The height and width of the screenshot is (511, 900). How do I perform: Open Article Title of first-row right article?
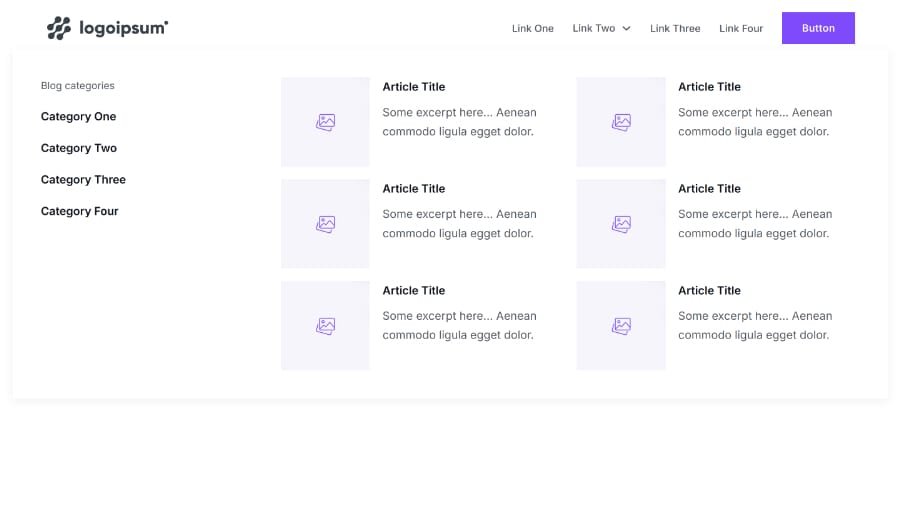pyautogui.click(x=709, y=87)
